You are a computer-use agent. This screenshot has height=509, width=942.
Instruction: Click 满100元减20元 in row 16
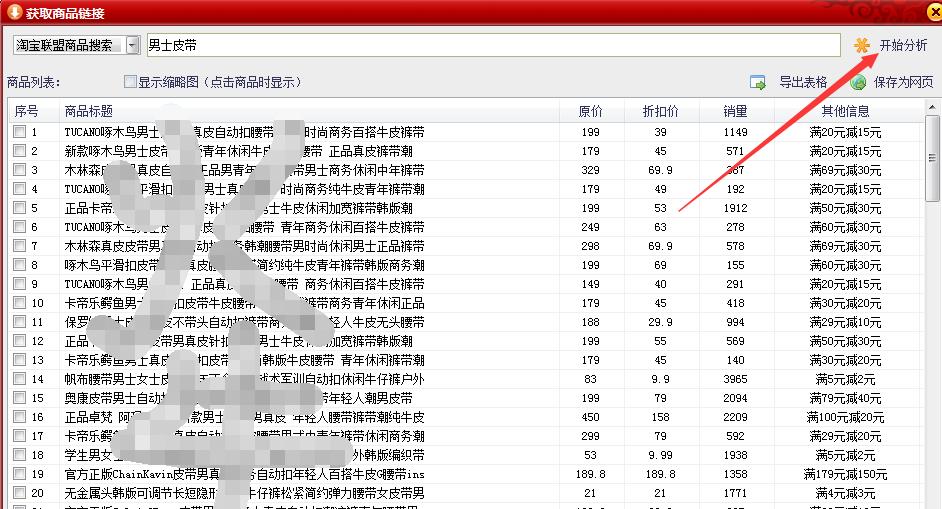(x=845, y=417)
